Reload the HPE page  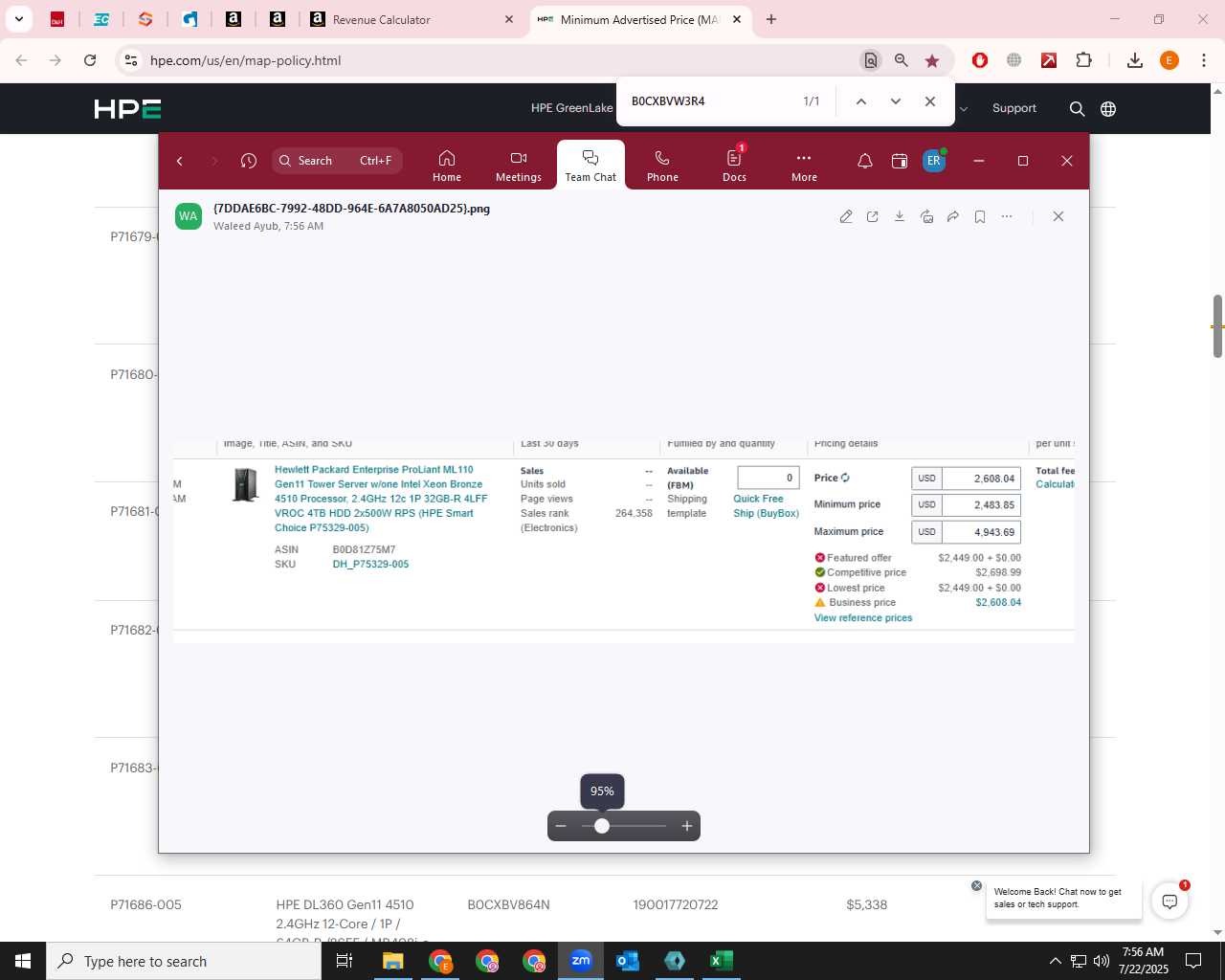90,60
